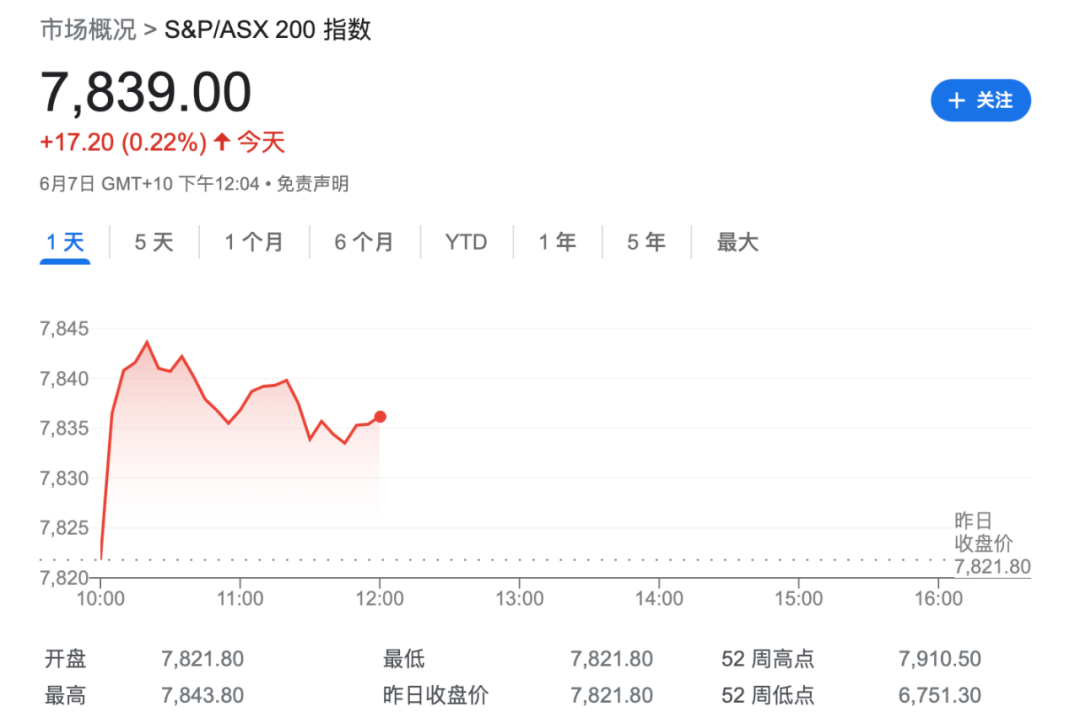The image size is (1080, 728).
Task: Show the 最大 maximum range
Action: [x=737, y=242]
